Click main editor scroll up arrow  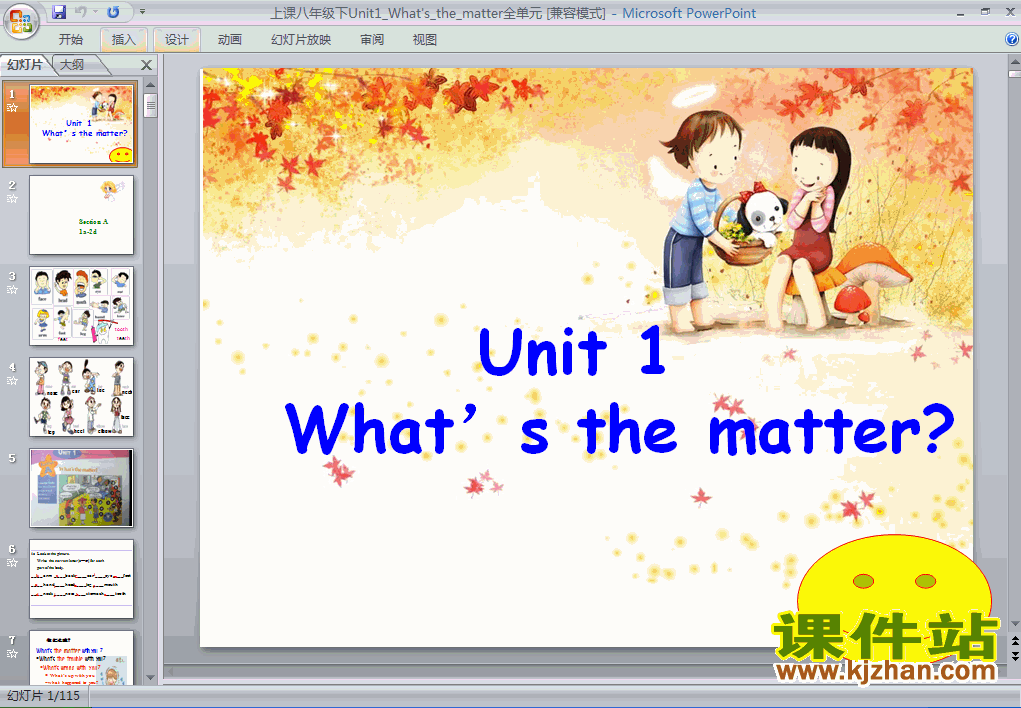coord(1014,61)
